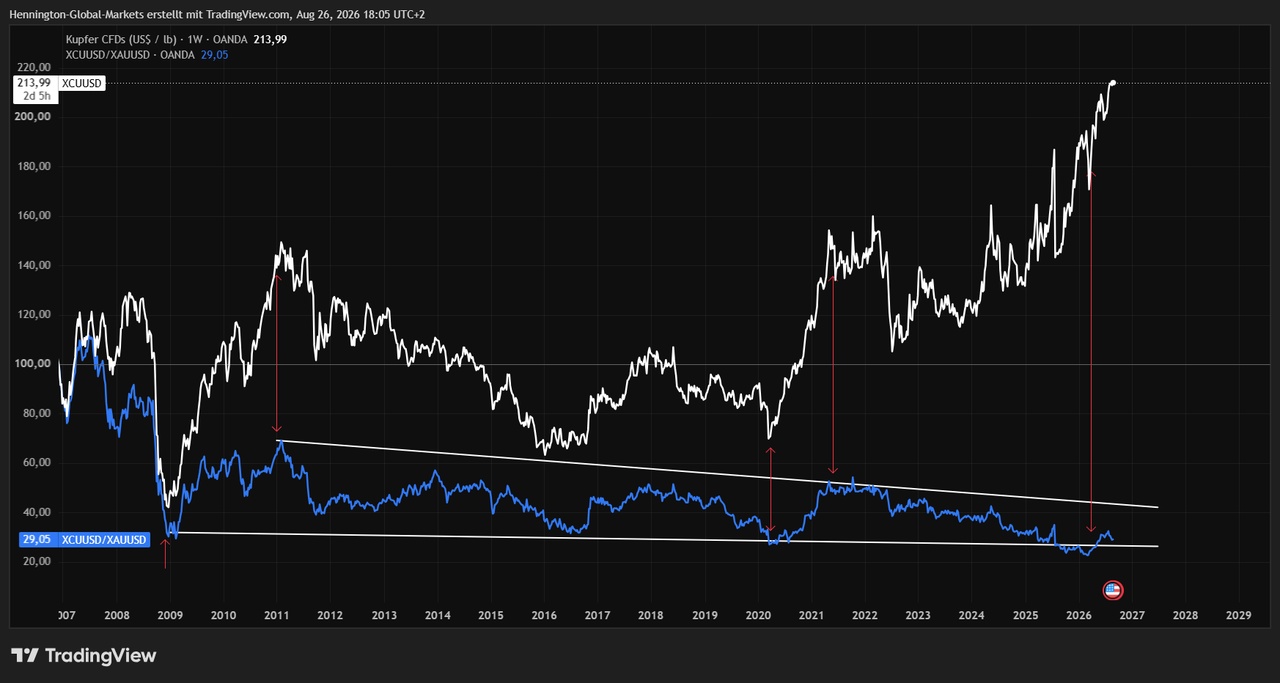This screenshot has width=1280, height=683.
Task: Click the blue XCUUSD/XAUUSD symbol tag
Action: point(105,540)
